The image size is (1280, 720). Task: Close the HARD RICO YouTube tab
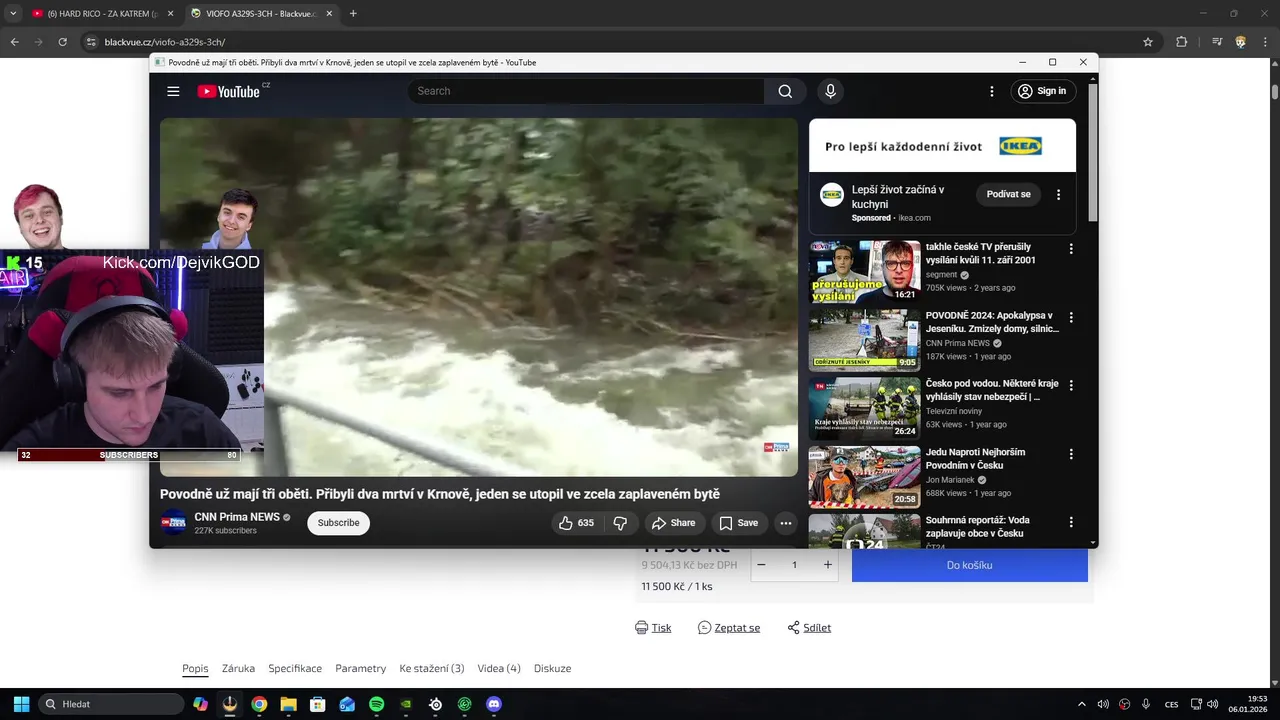coord(170,14)
